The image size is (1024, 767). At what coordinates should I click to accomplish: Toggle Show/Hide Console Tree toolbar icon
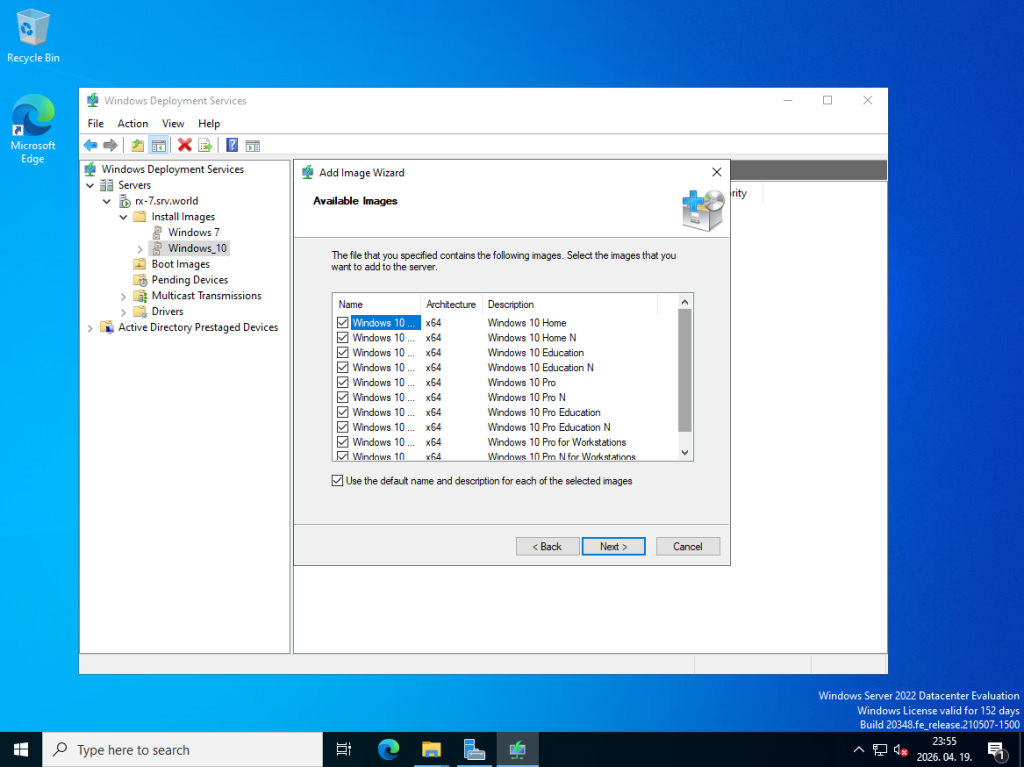(158, 145)
